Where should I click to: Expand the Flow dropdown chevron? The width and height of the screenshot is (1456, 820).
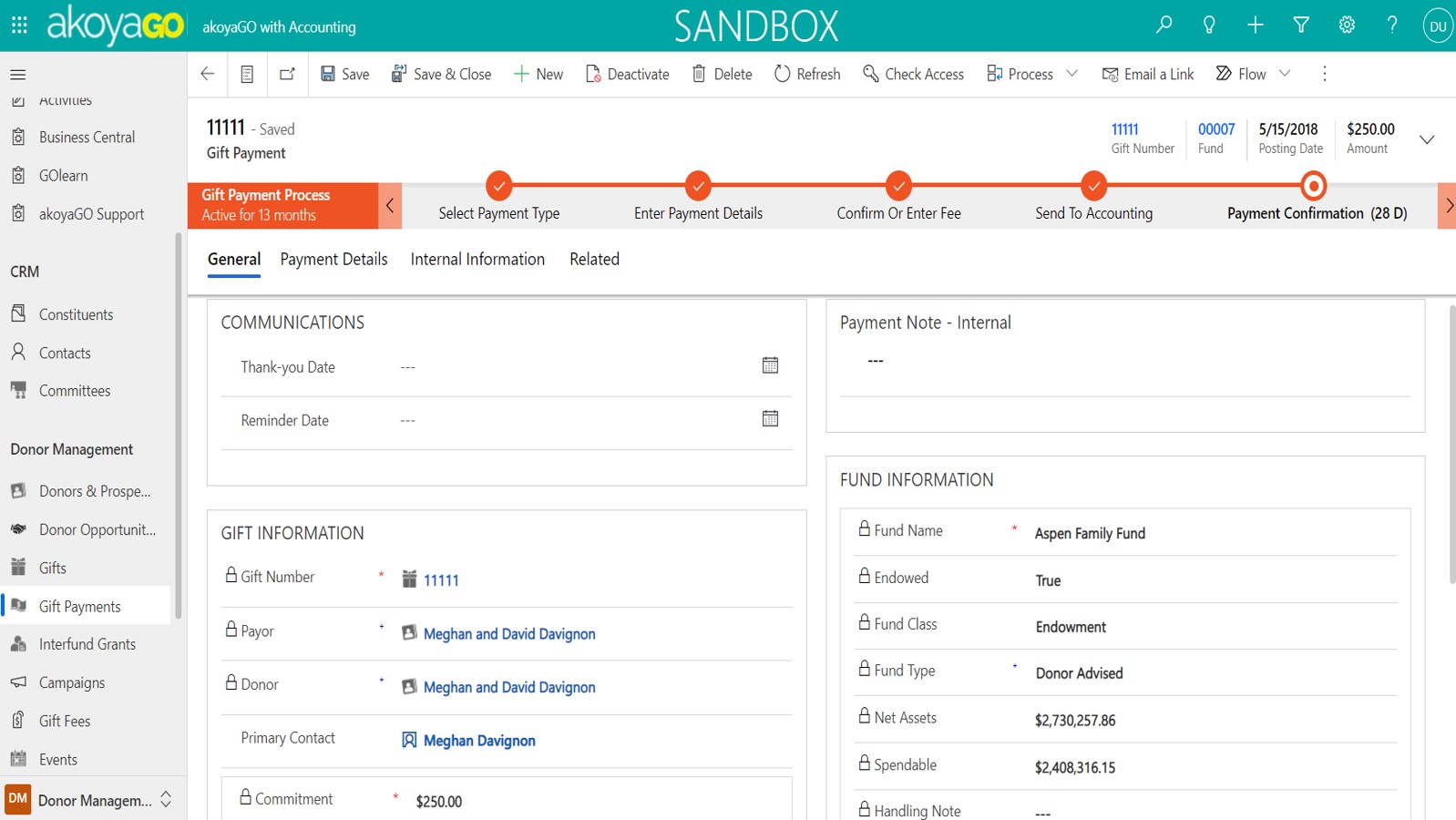click(x=1285, y=74)
